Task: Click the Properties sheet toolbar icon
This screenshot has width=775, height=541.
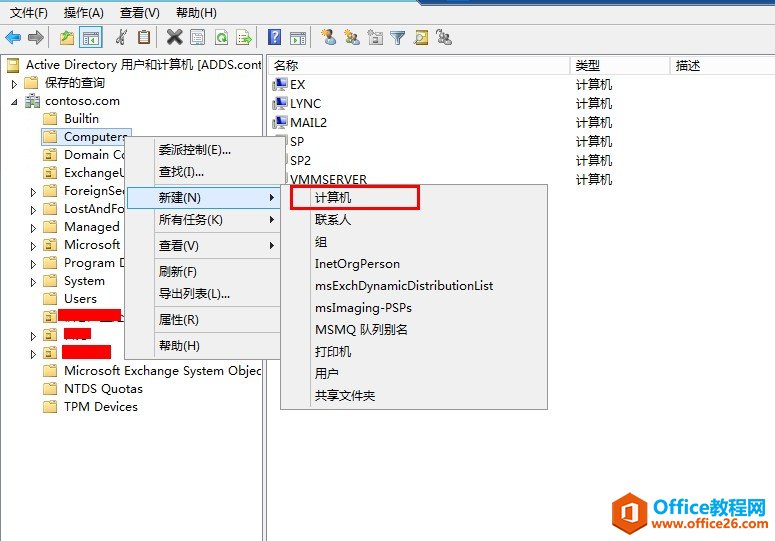Action: [x=198, y=38]
